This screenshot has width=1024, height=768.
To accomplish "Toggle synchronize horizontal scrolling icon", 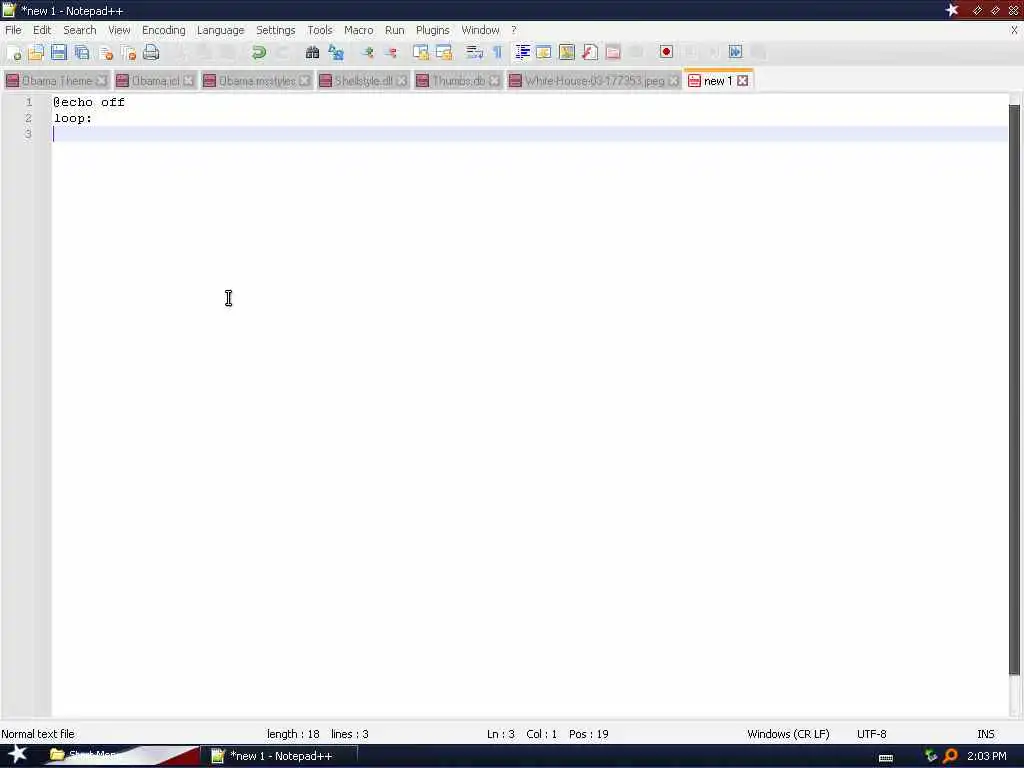I will [x=444, y=53].
